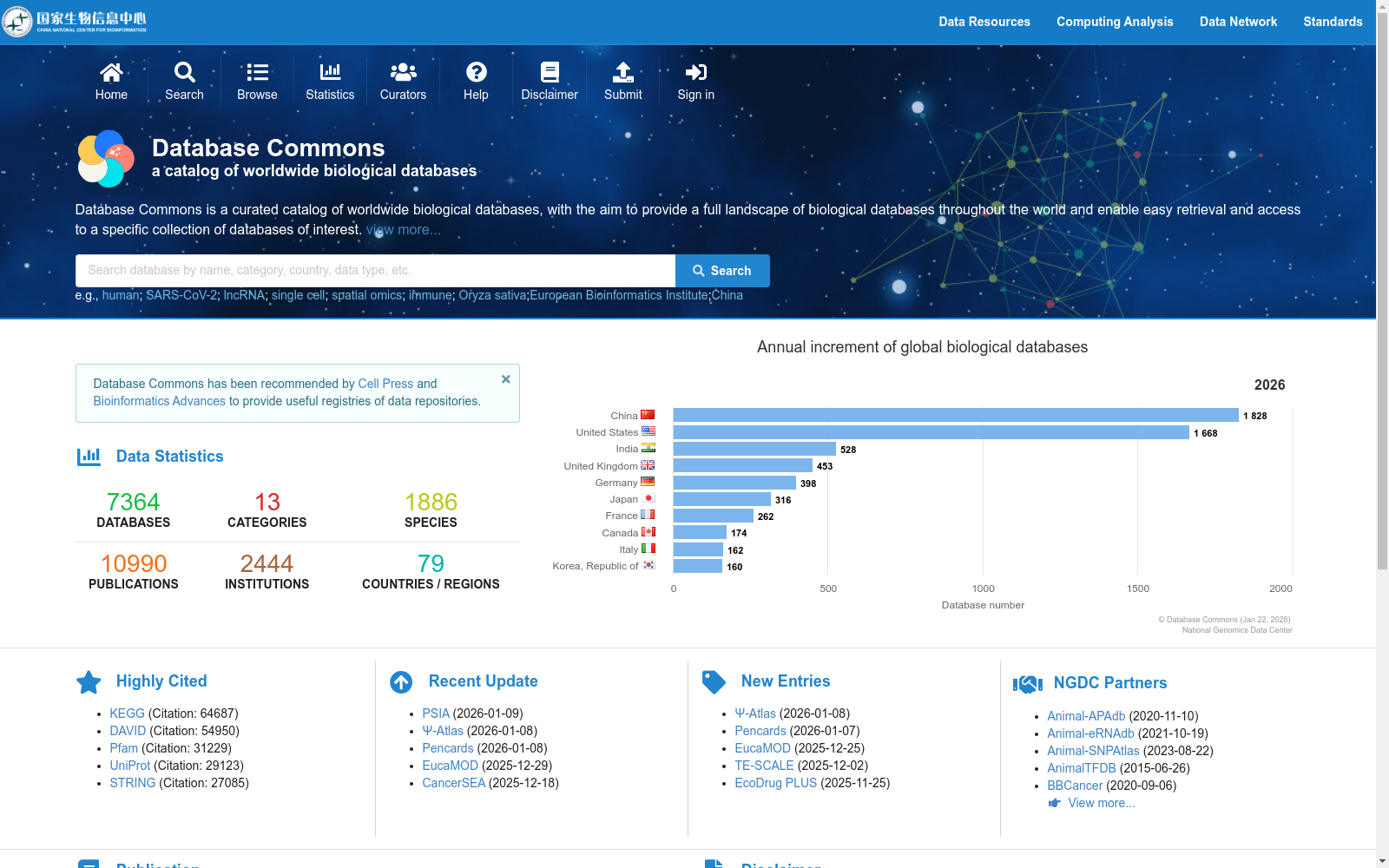Open the Cell Press link

(385, 384)
